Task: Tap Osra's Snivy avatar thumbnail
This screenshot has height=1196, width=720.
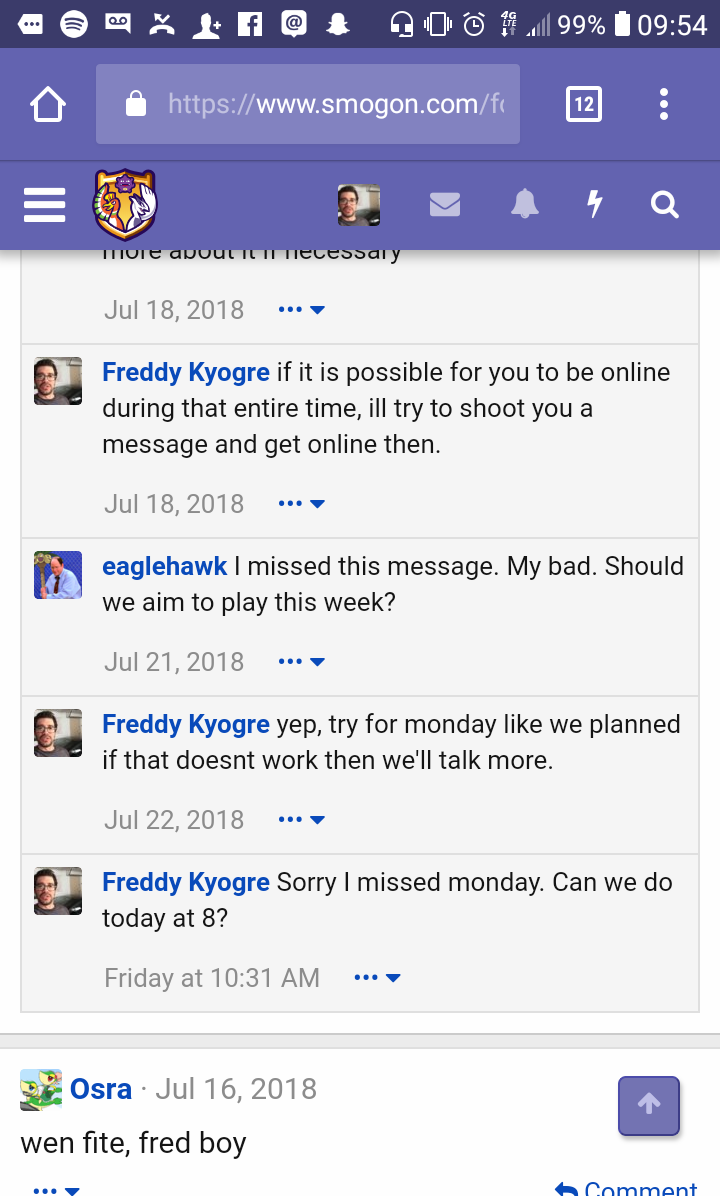Action: coord(41,1090)
